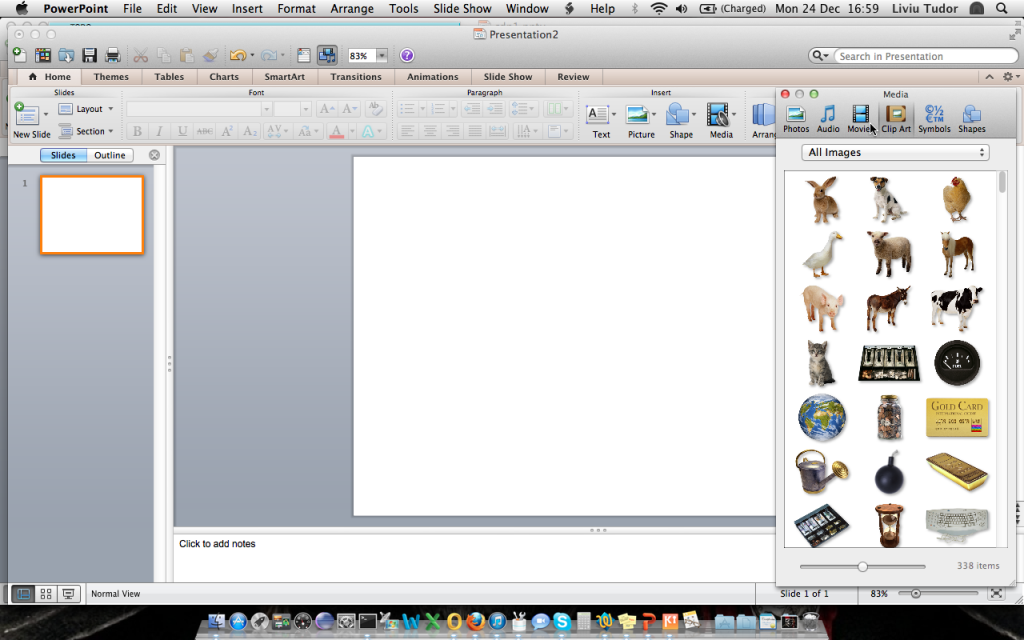Screen dimensions: 1024x640
Task: Switch to Slide Sorter view button
Action: pos(46,593)
